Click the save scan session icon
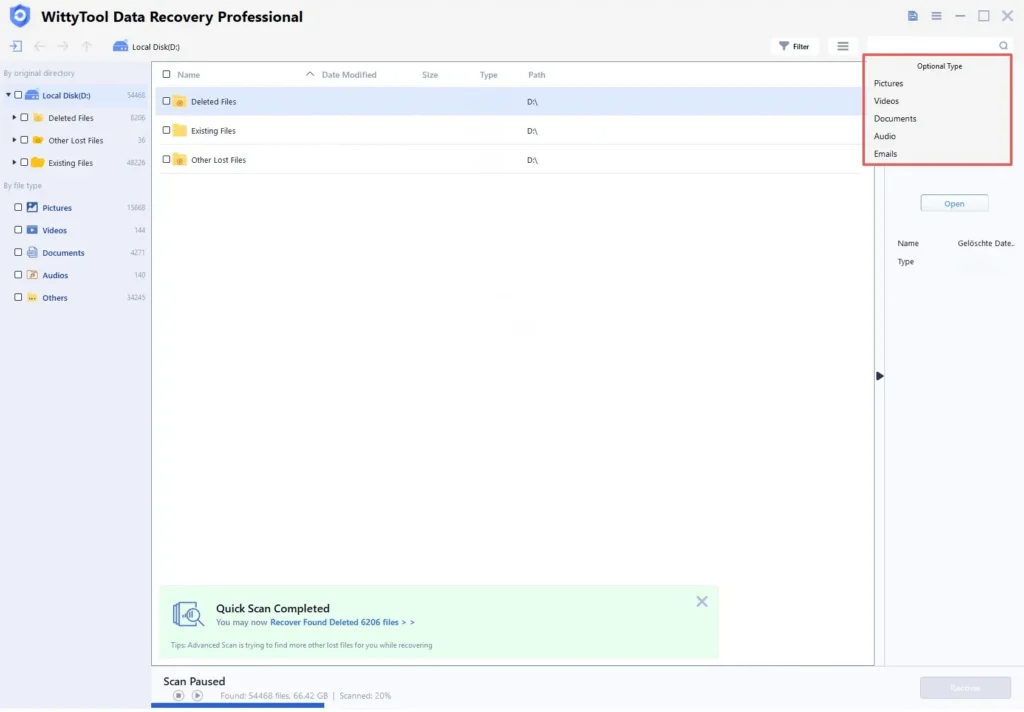 coord(913,16)
